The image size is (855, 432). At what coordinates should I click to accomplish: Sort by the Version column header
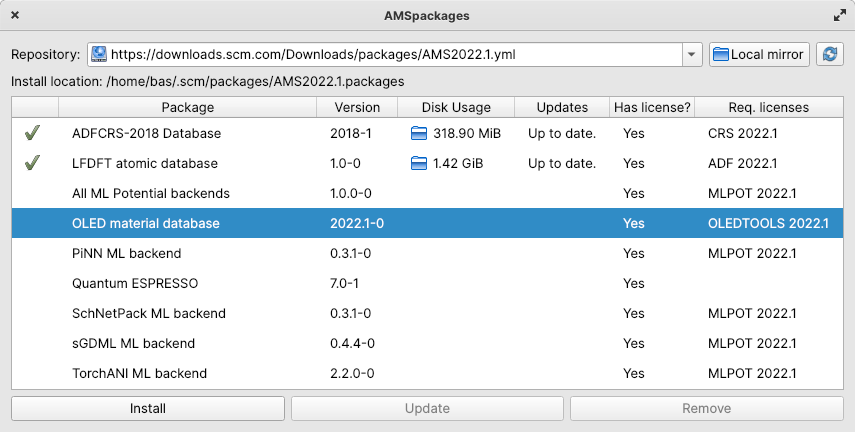(357, 107)
